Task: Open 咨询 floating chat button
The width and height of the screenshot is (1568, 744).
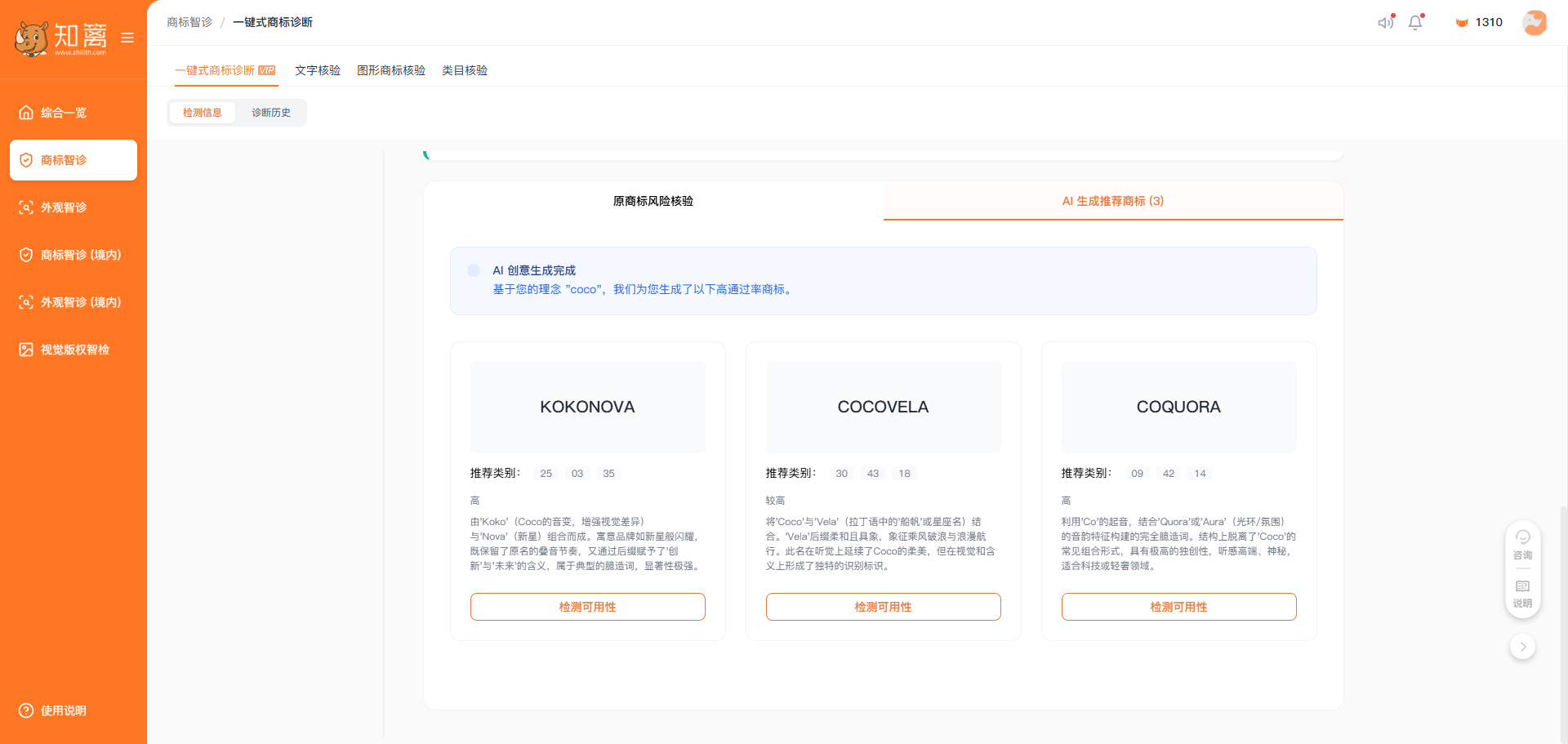Action: (1523, 545)
